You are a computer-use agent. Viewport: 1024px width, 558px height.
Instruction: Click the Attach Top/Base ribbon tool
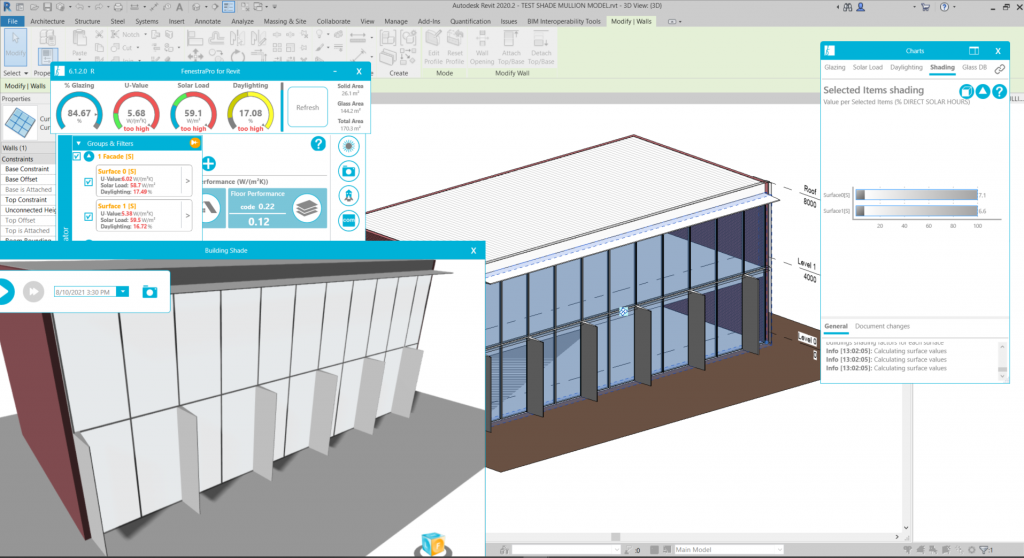point(511,48)
